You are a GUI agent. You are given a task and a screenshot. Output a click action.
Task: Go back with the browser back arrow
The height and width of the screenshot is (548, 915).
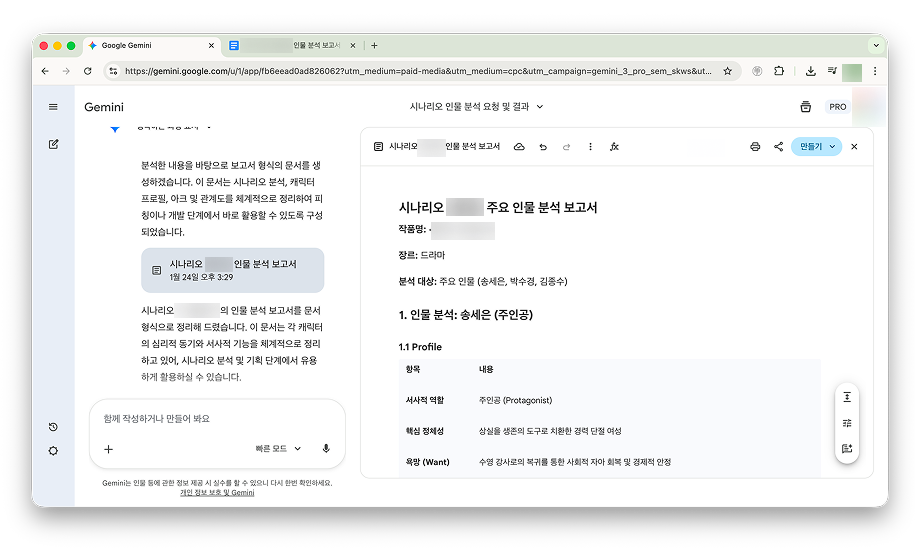click(45, 71)
